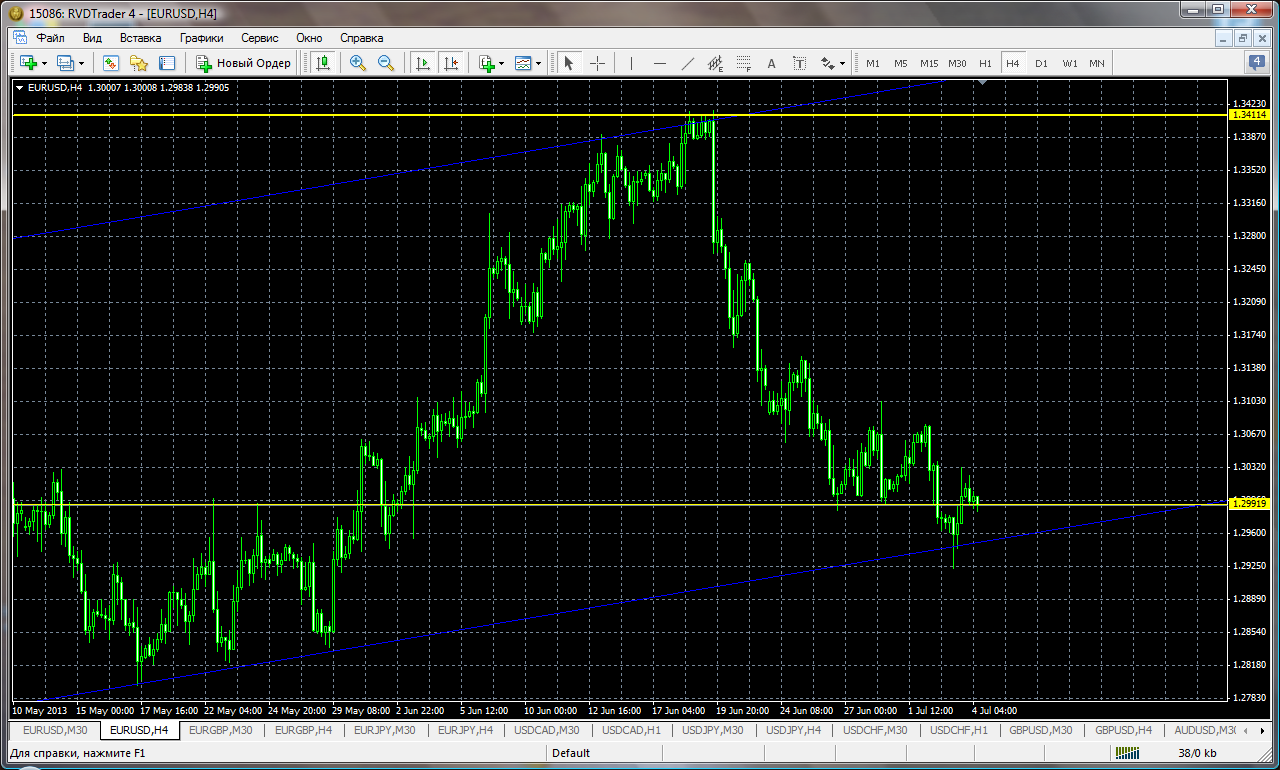Expand the new chart dropdown arrow
This screenshot has width=1280, height=770.
coord(44,63)
